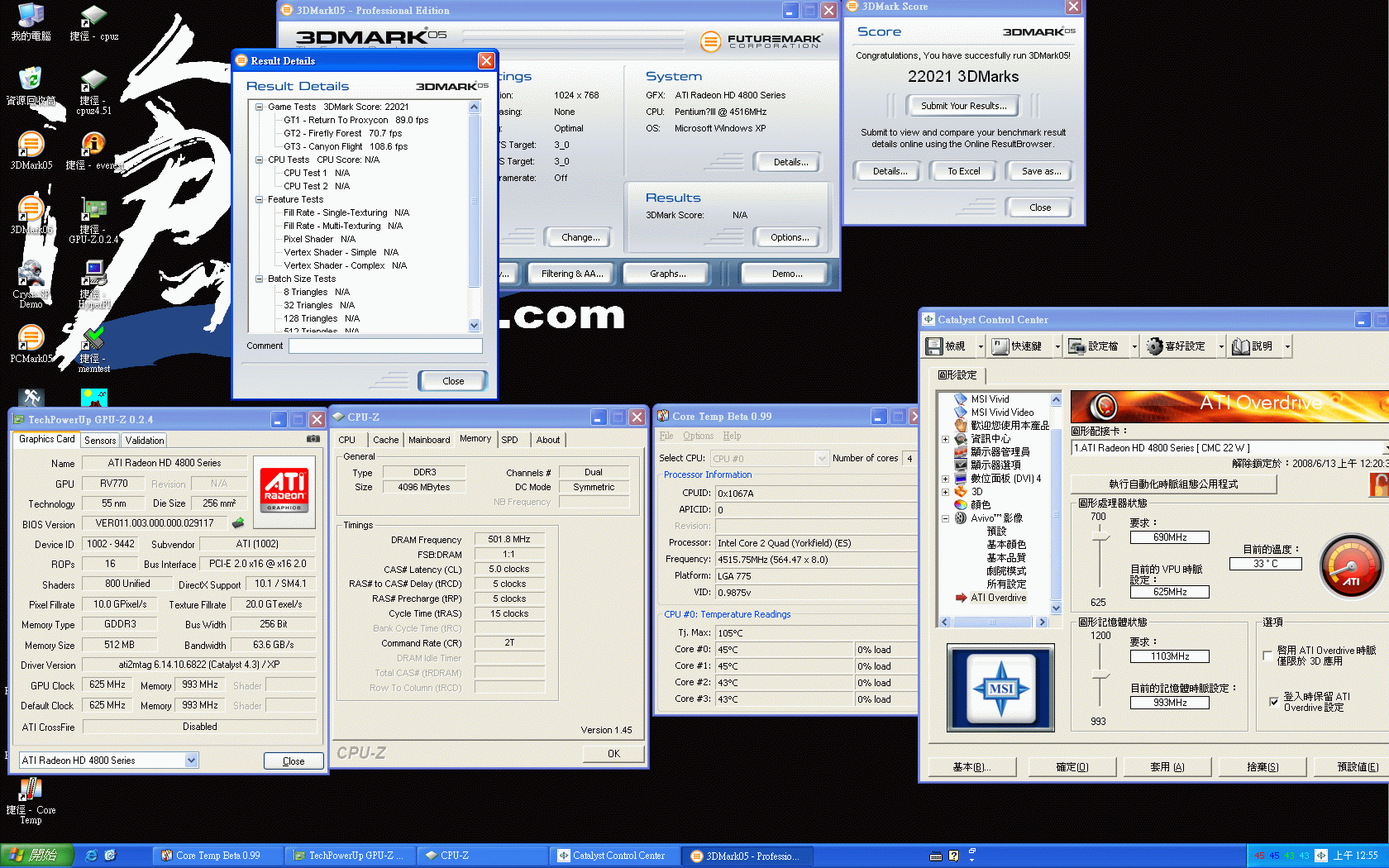Open the Help menu in Core Temp
Image resolution: width=1389 pixels, height=868 pixels.
coord(732,436)
